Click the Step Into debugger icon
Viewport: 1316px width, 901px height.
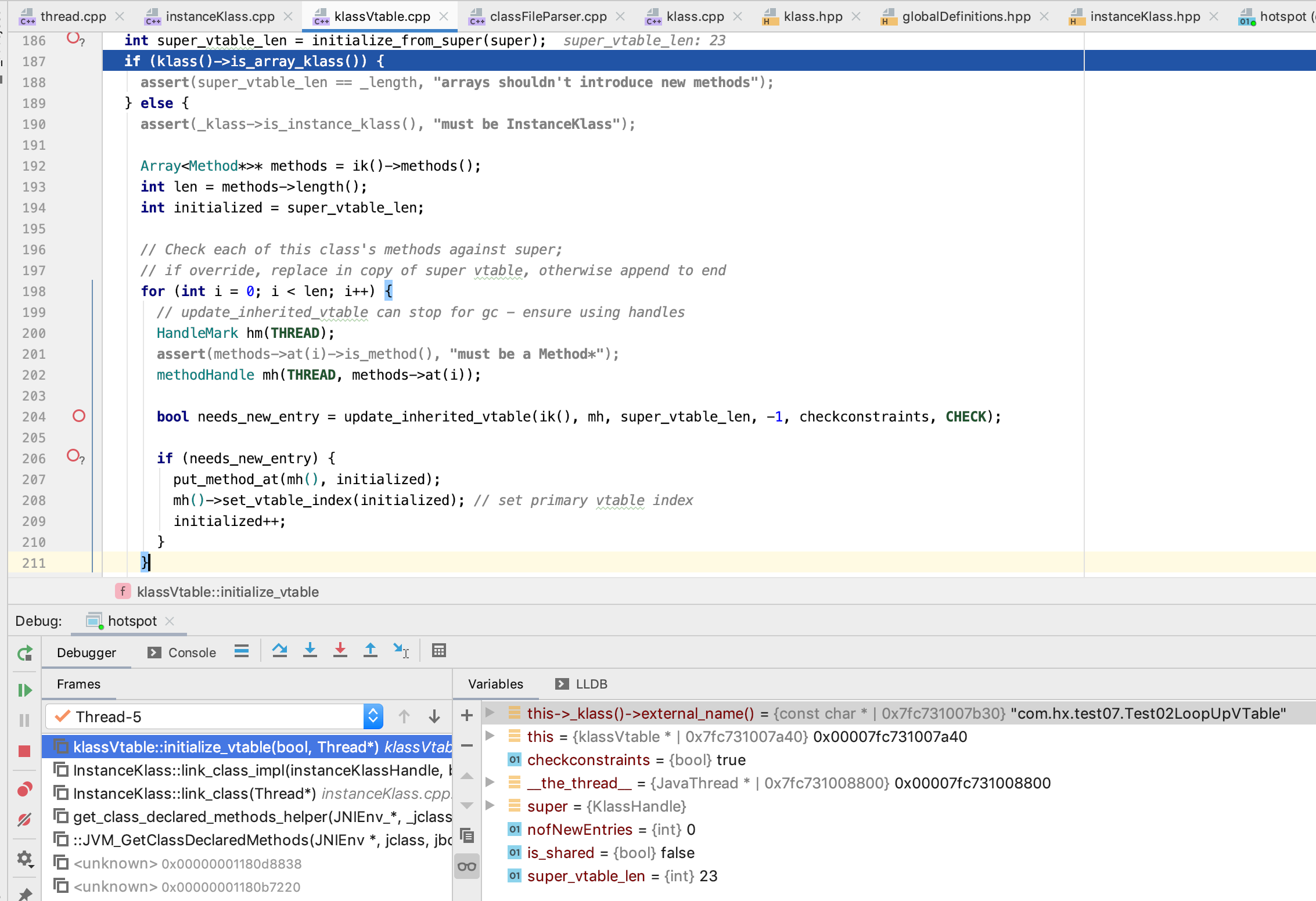(x=310, y=651)
